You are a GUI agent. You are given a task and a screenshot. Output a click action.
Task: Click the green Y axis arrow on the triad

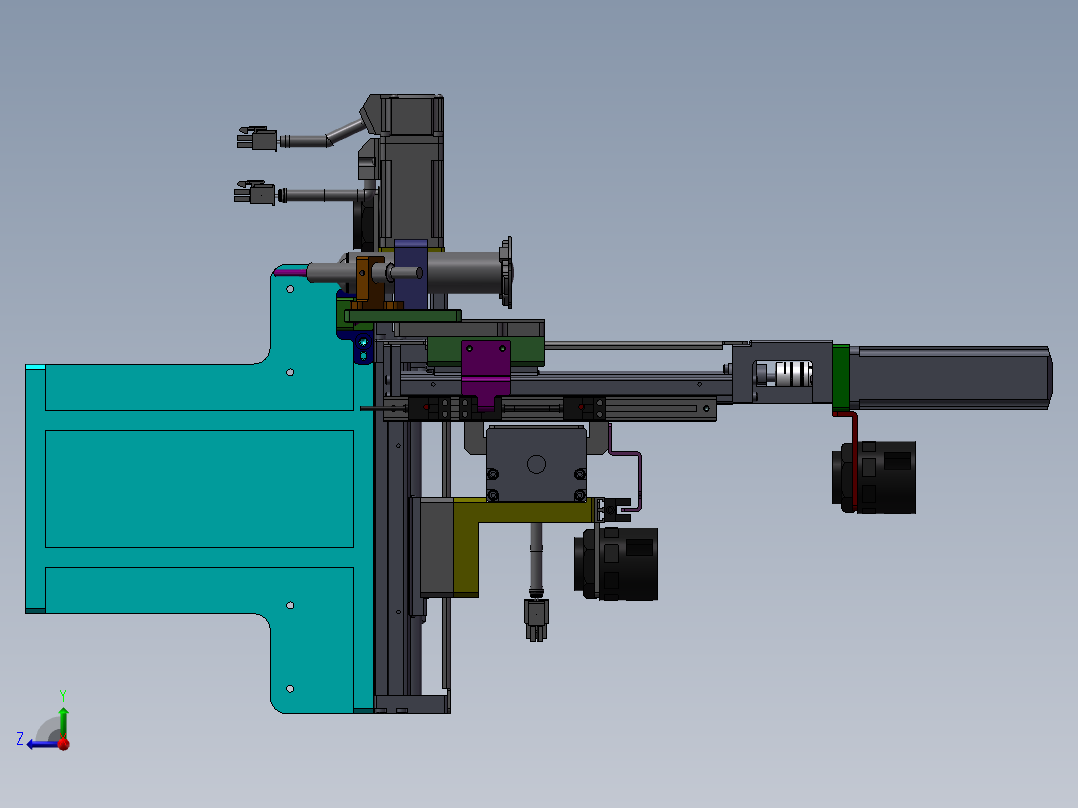[63, 722]
